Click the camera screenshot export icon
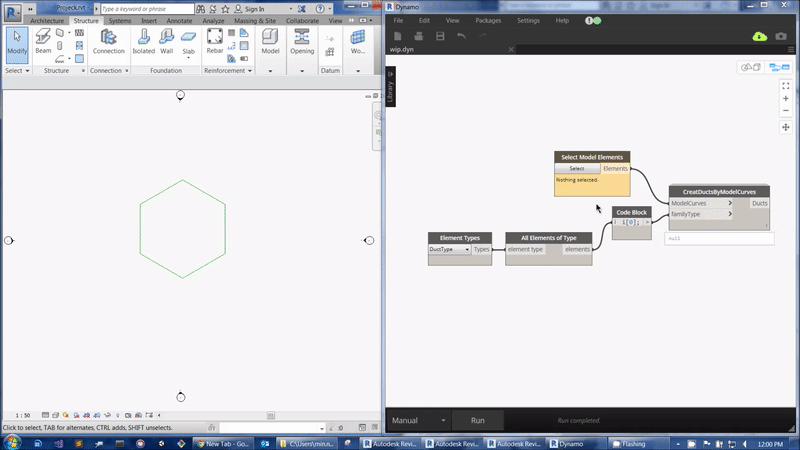The width and height of the screenshot is (800, 450). click(x=781, y=36)
